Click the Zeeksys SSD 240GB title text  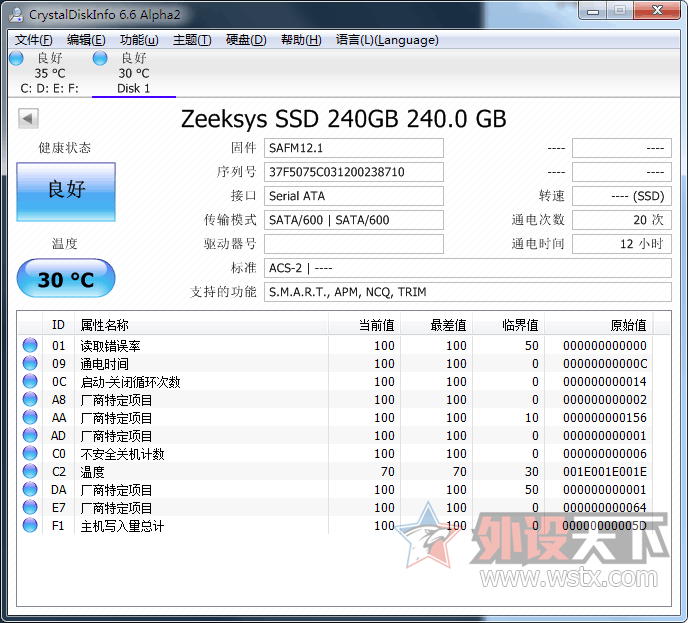(x=344, y=119)
